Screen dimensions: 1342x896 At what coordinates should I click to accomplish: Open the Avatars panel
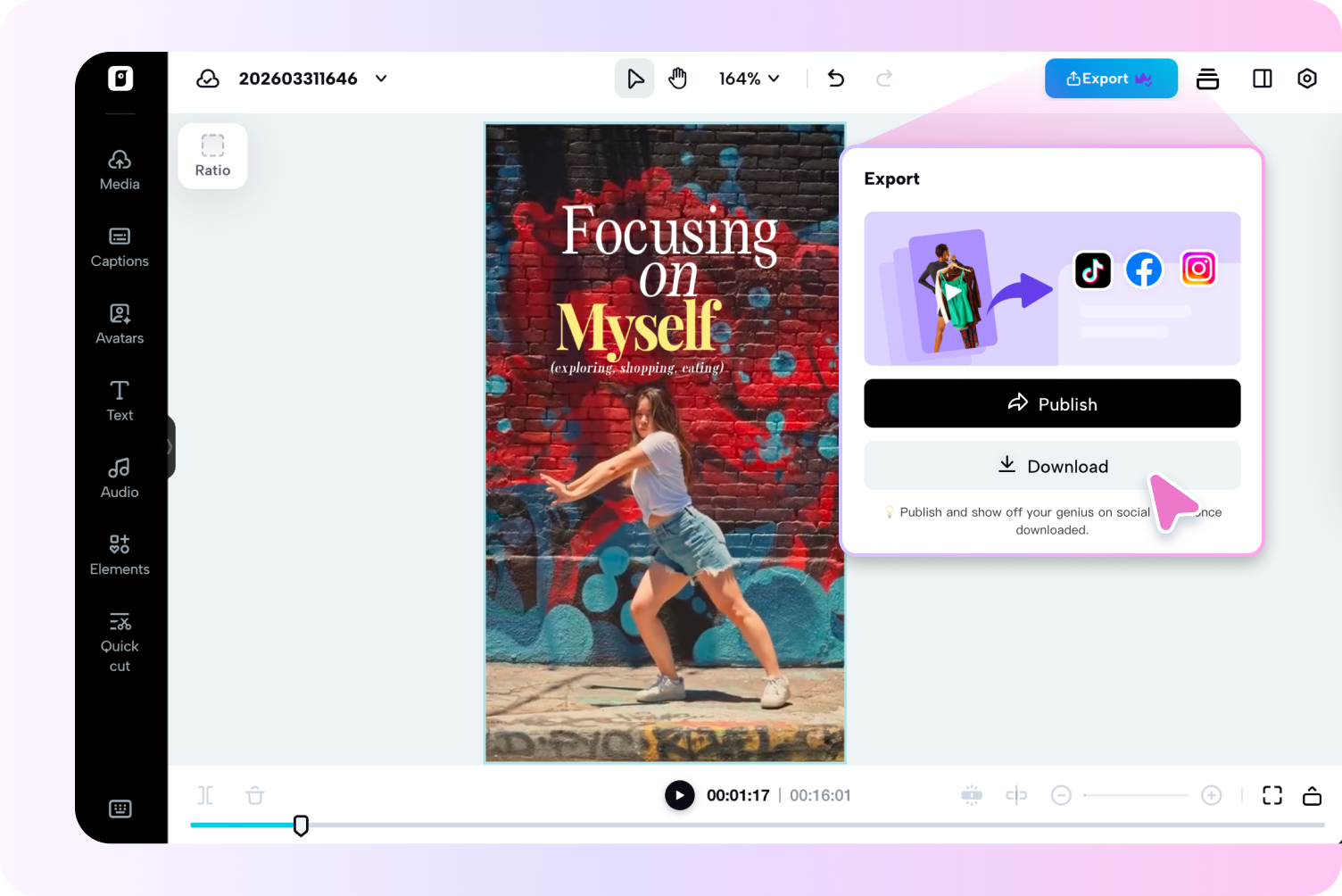[x=120, y=324]
